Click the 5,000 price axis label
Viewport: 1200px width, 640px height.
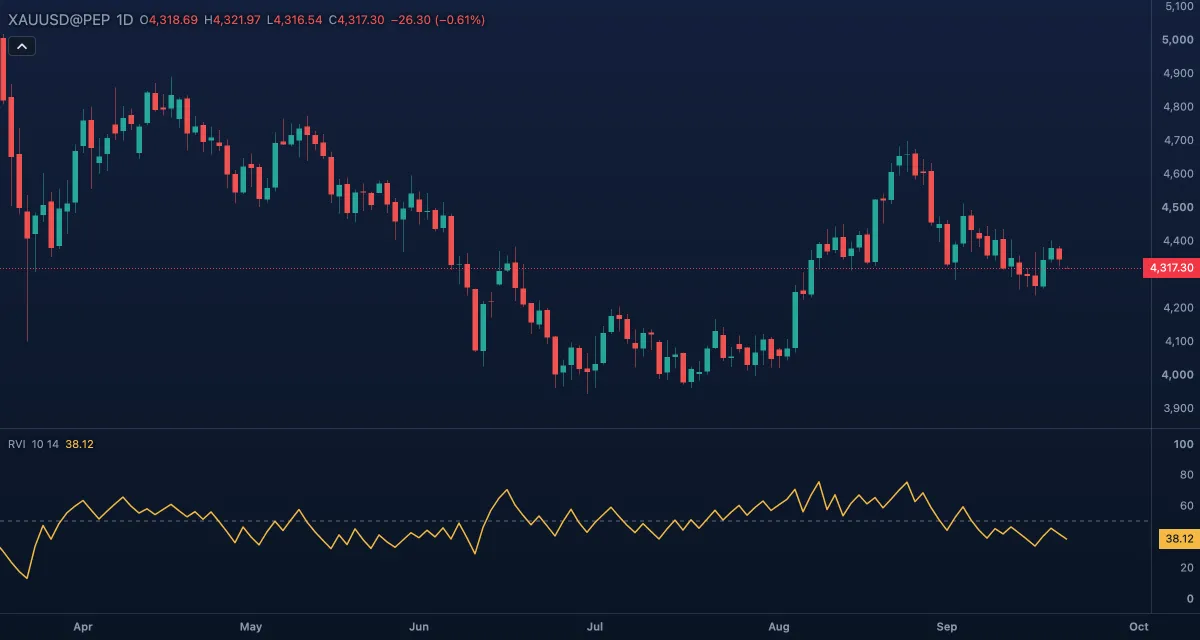(x=1180, y=40)
